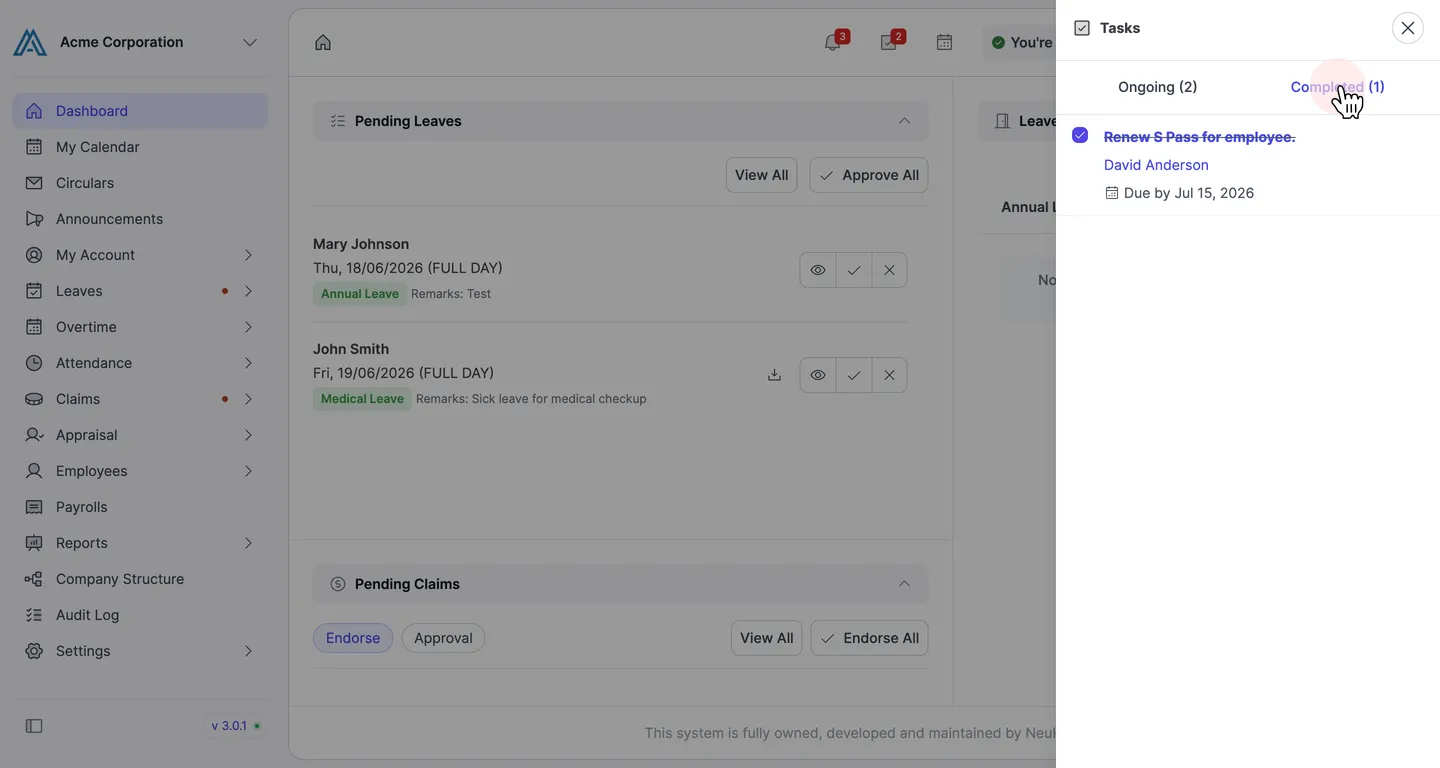Viewport: 1440px width, 768px height.
Task: Select the Approval filter chip
Action: click(443, 638)
